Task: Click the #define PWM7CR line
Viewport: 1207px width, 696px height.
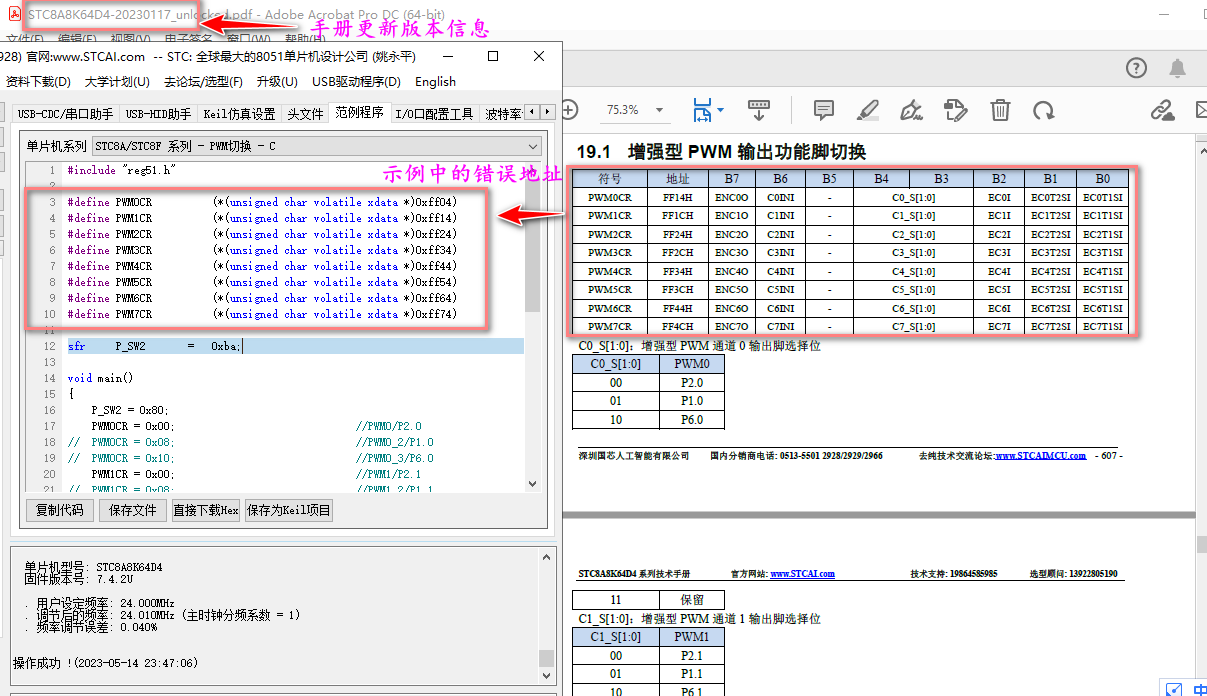Action: pos(262,314)
